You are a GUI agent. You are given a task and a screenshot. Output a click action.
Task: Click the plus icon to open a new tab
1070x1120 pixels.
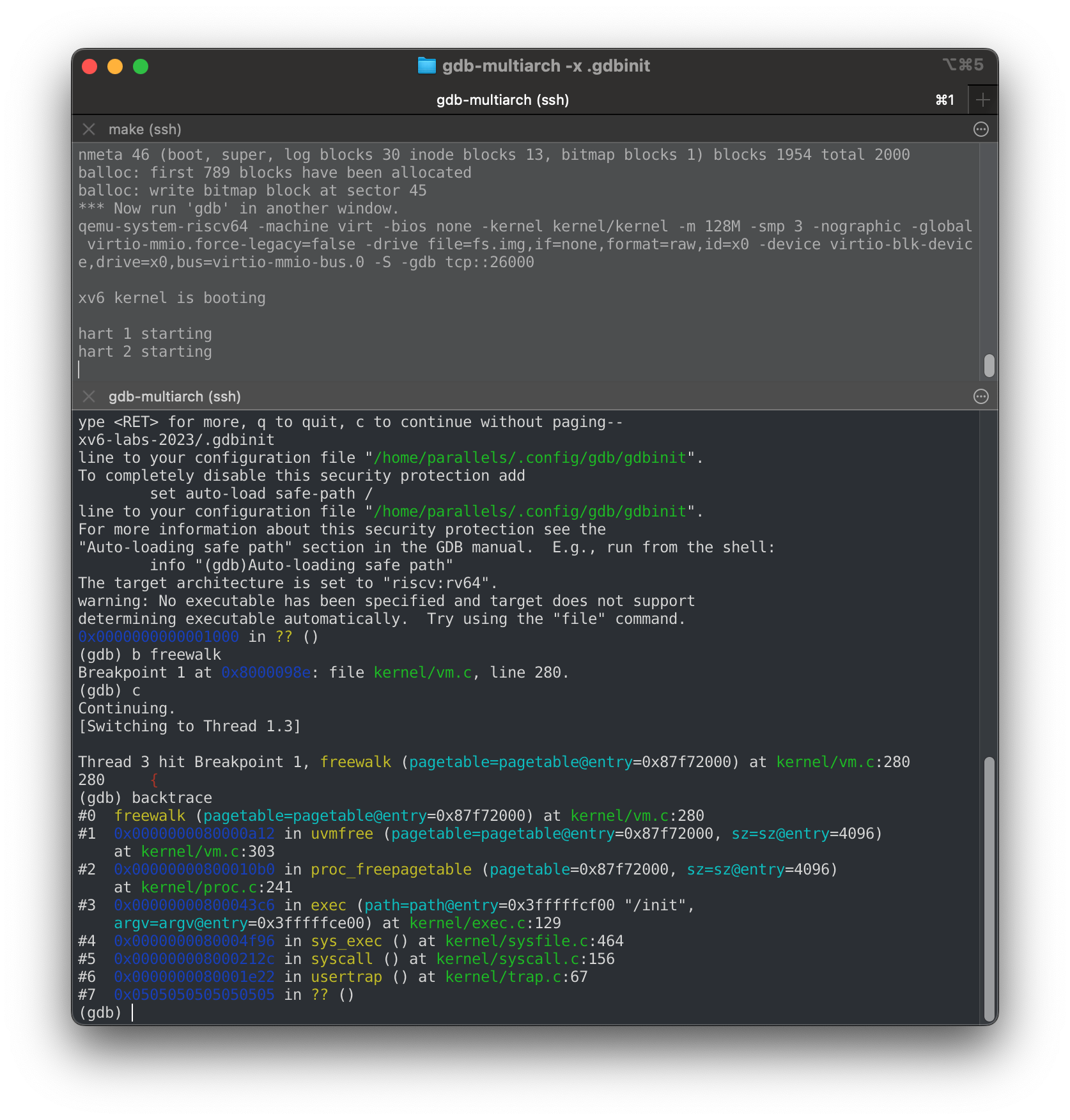[982, 100]
